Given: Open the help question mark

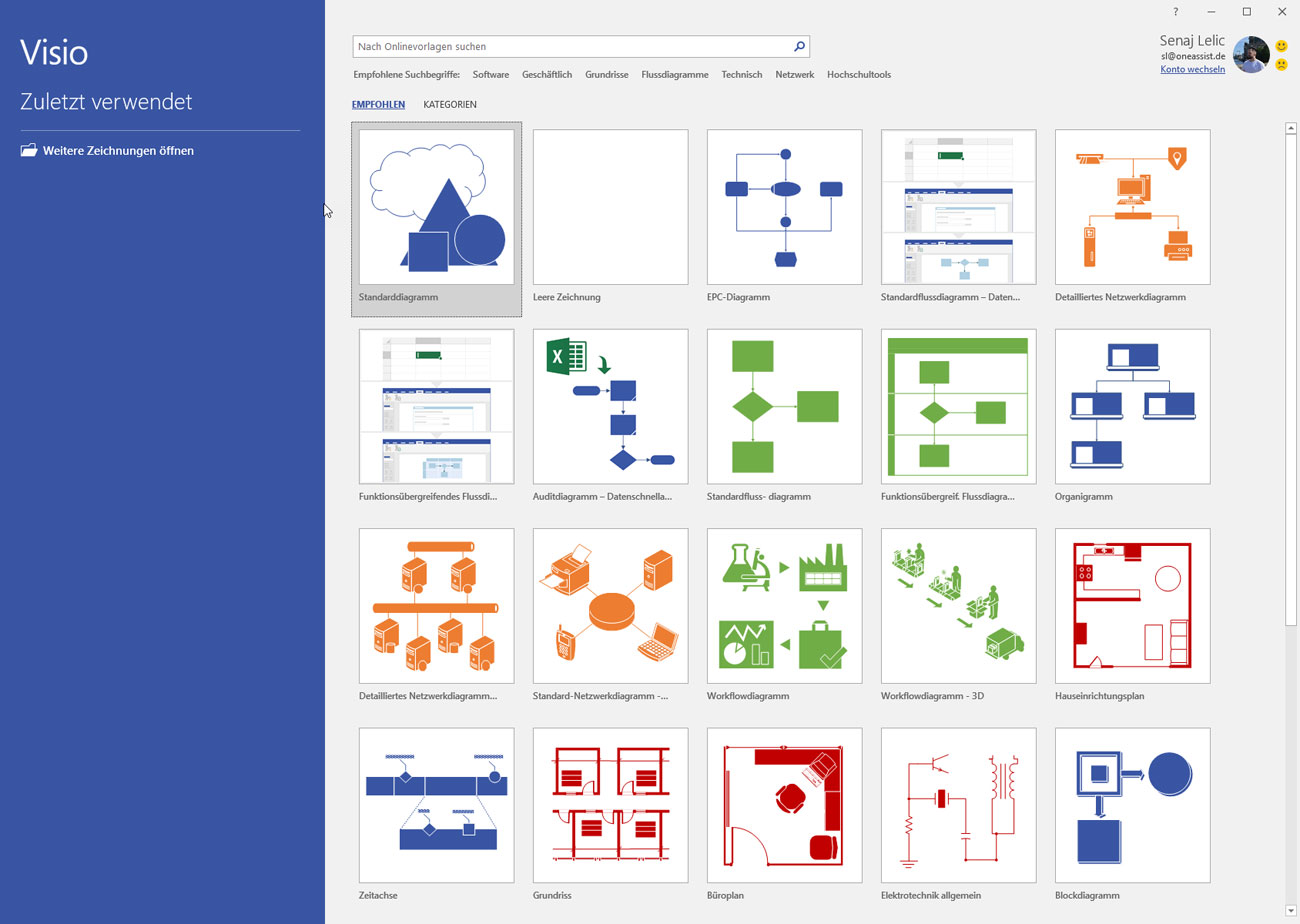Looking at the screenshot, I should pos(1176,12).
